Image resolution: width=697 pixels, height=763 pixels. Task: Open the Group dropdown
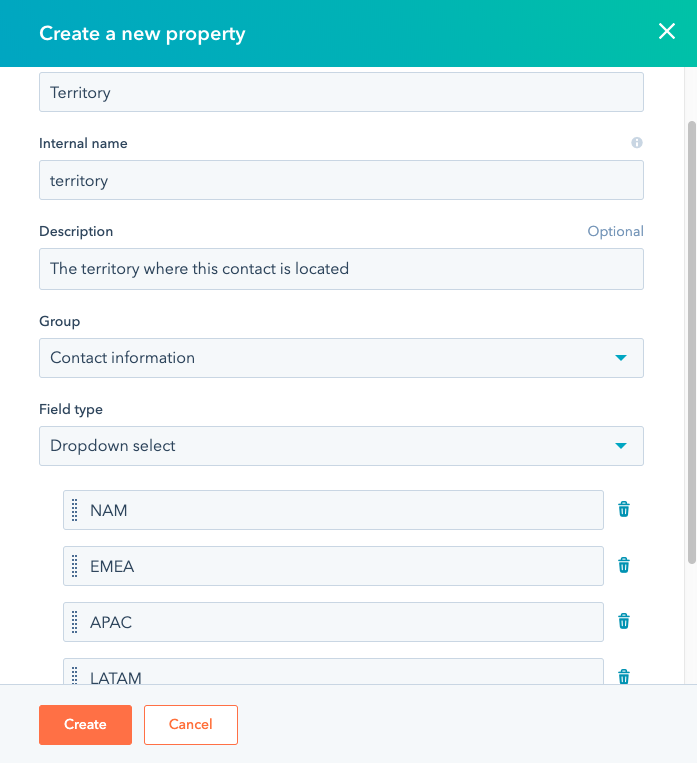pyautogui.click(x=340, y=358)
